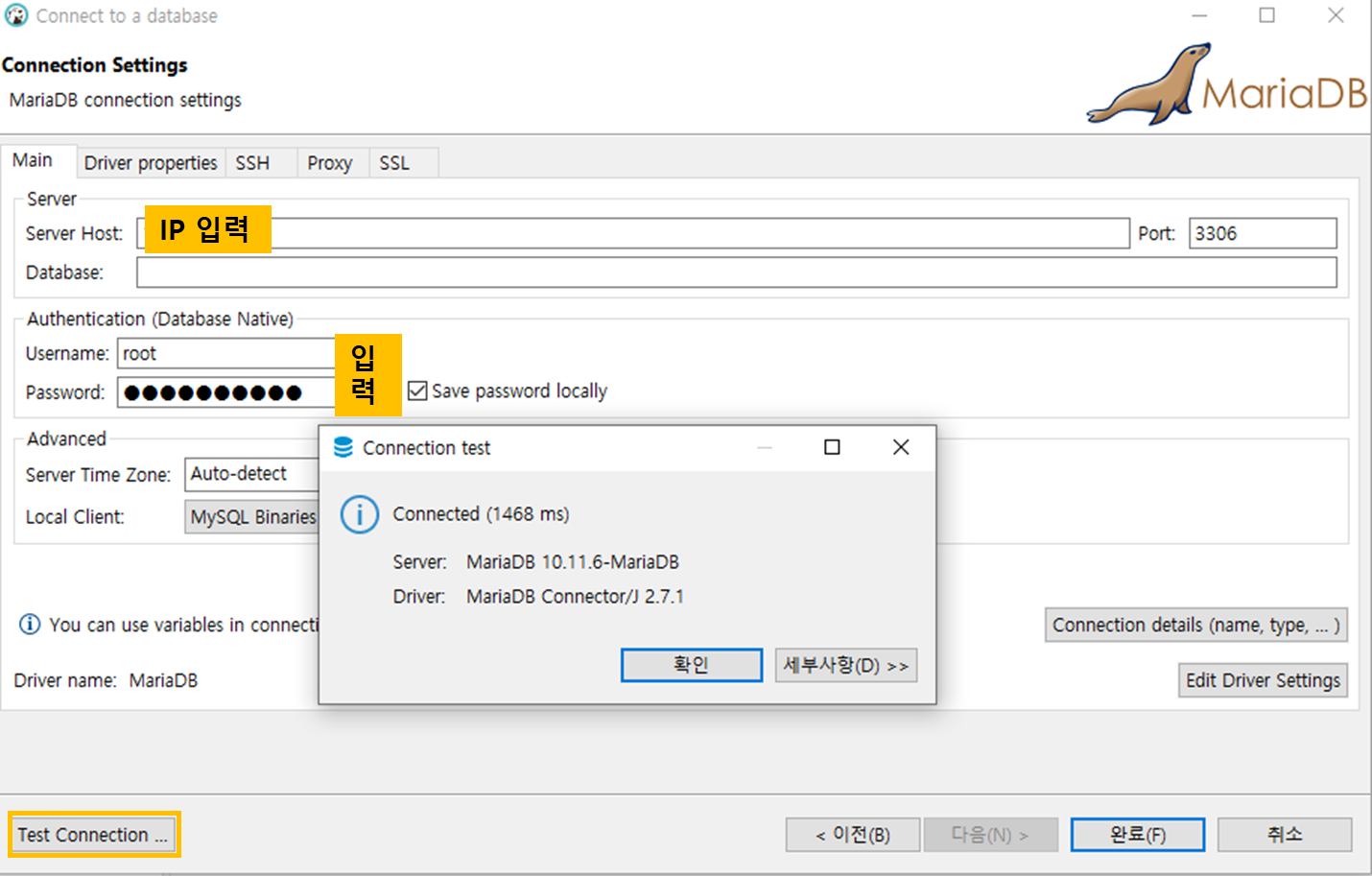The height and width of the screenshot is (876, 1372).
Task: Click 'MariaDB 10.11.6-MariaDB' server version text
Action: coord(573,562)
